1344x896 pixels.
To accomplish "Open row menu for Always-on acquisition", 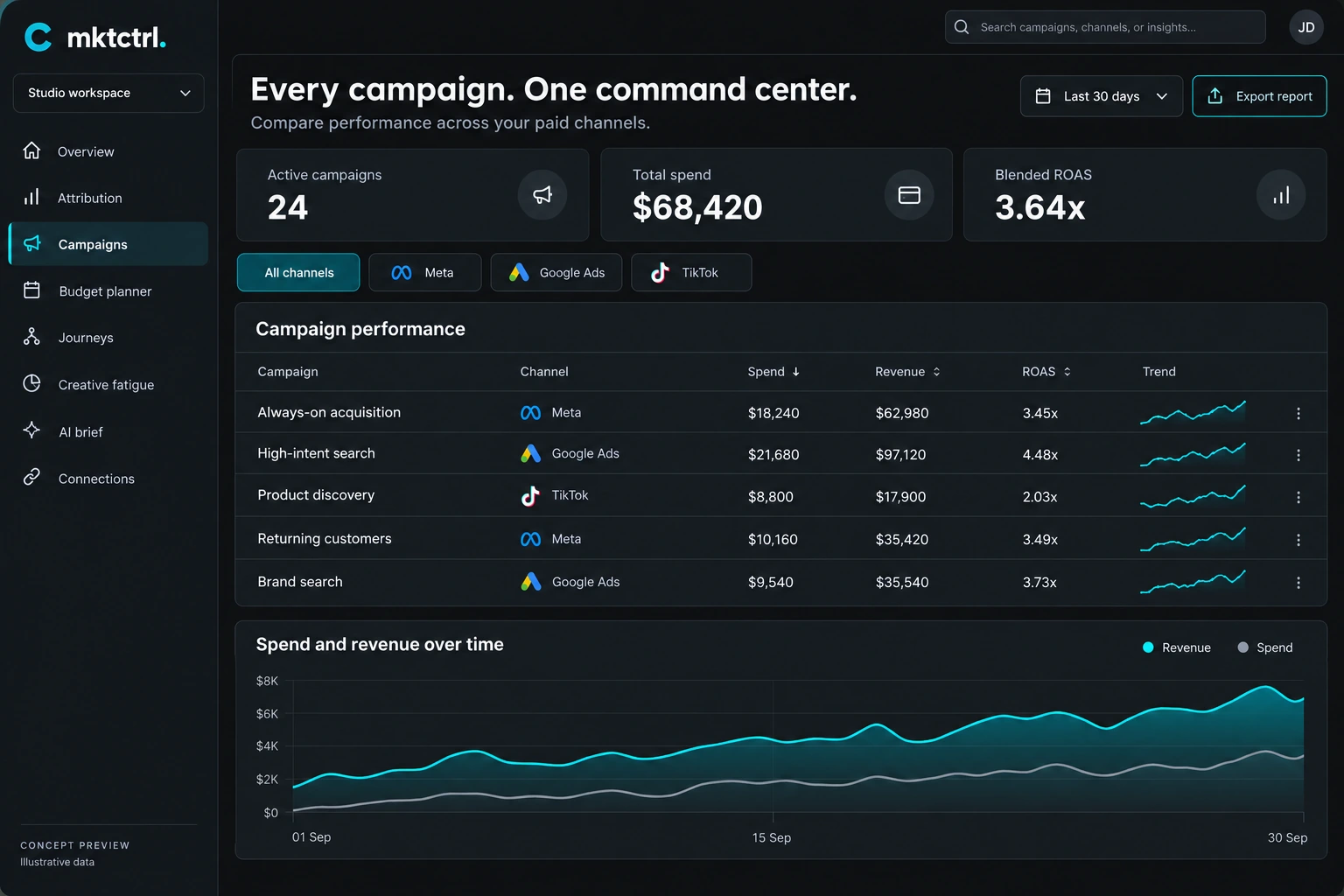I will tap(1298, 413).
